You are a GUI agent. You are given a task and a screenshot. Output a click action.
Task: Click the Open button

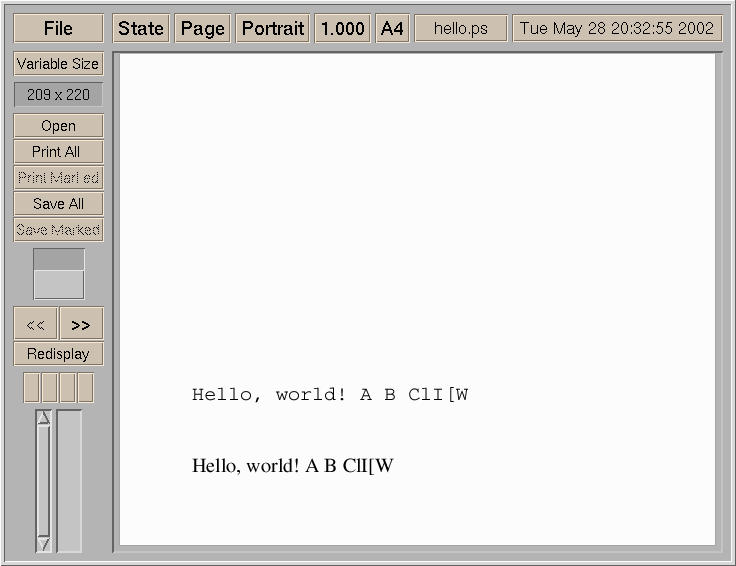tap(58, 126)
